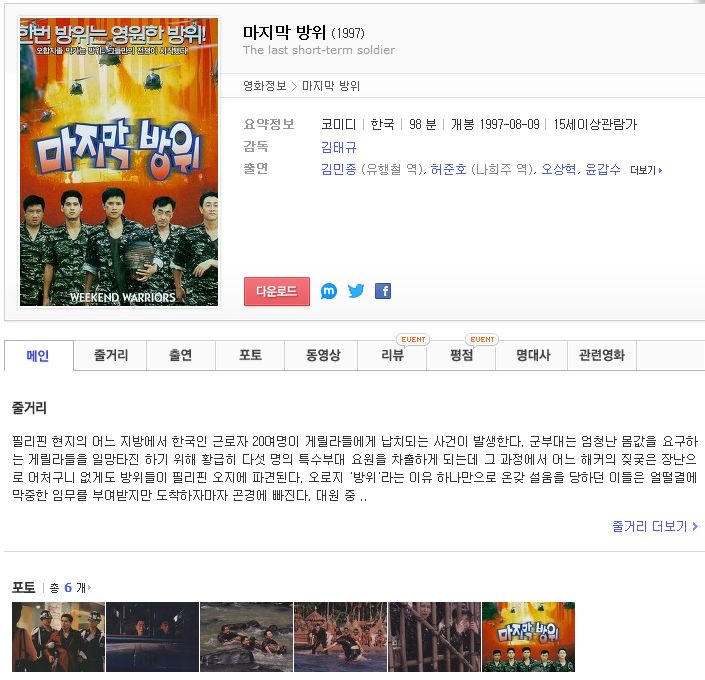Click the 마지막 방위 breadcrumb text
The height and width of the screenshot is (680, 705).
pos(331,85)
